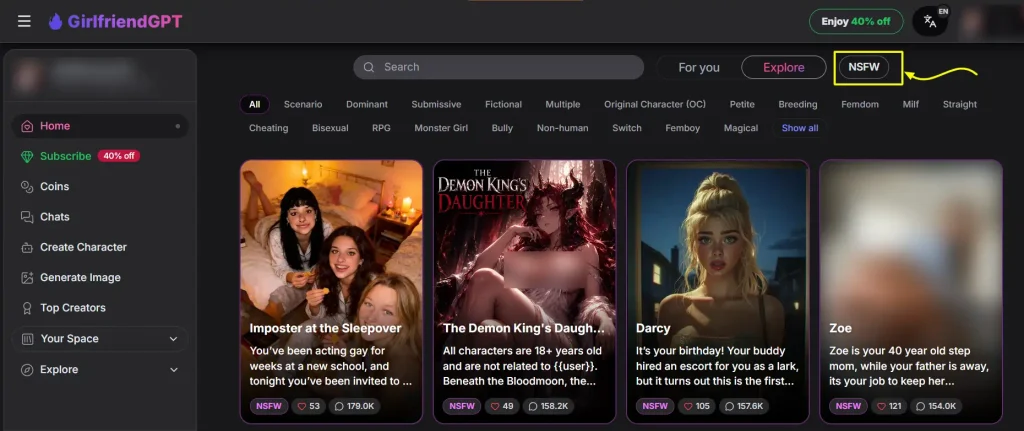Select the Bully category filter

click(502, 128)
